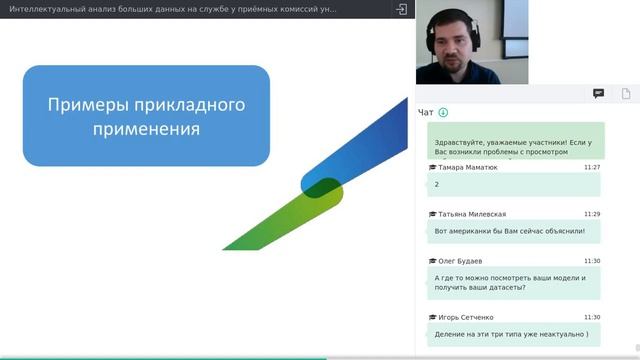The height and width of the screenshot is (360, 640).
Task: Open the chat tab icon
Action: (598, 93)
